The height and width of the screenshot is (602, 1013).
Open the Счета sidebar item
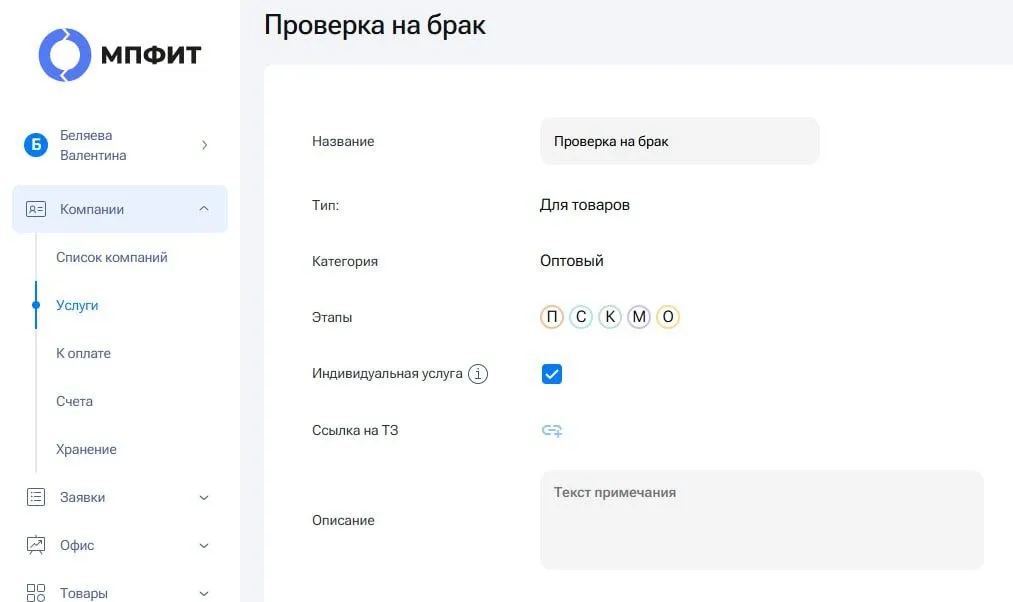74,401
